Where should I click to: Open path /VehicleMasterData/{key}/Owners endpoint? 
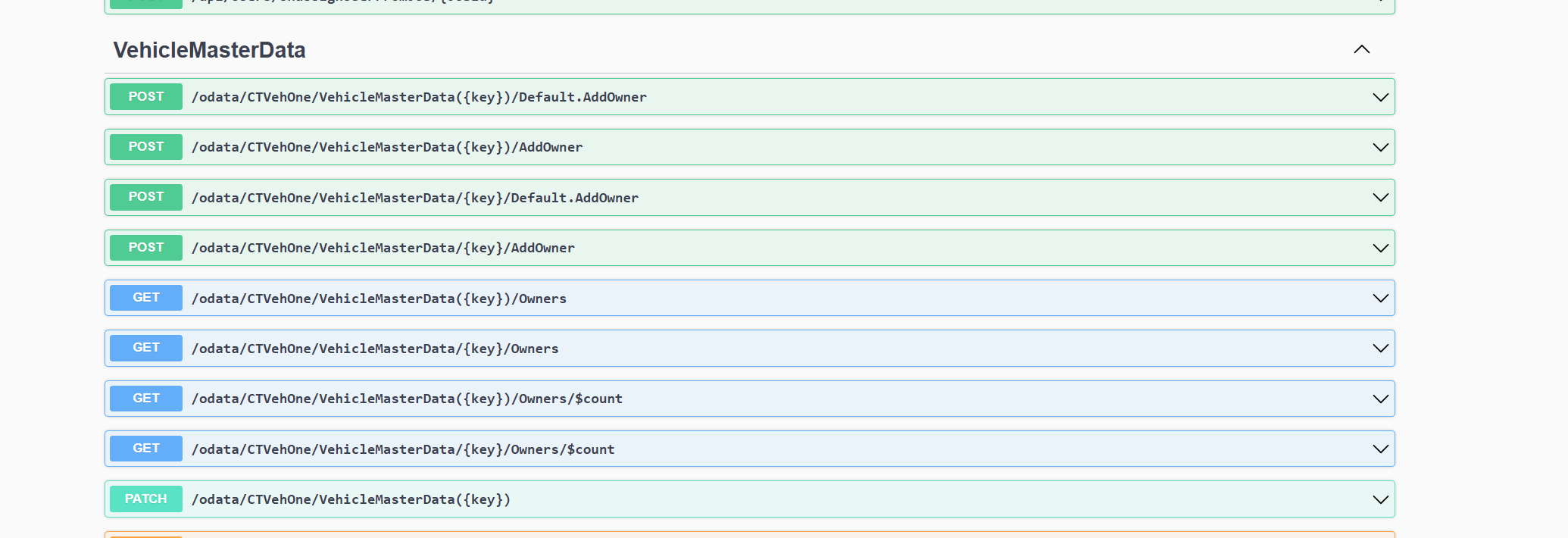375,349
